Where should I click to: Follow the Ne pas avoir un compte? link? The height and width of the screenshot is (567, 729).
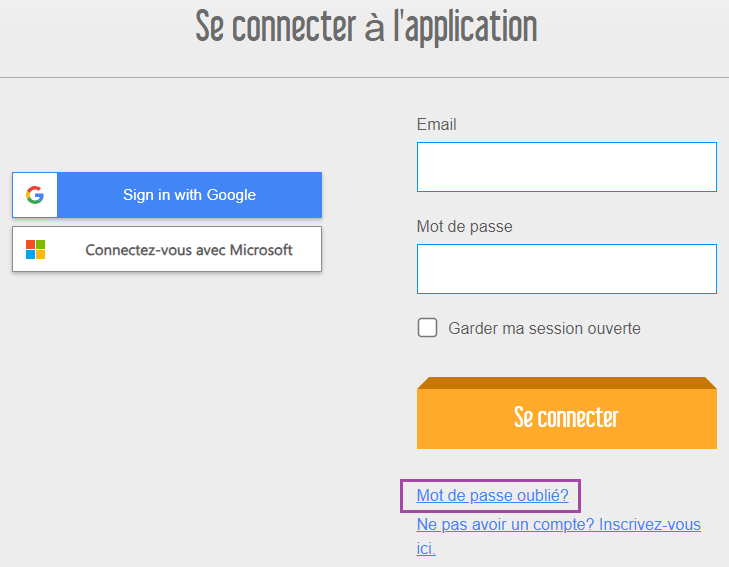505,524
